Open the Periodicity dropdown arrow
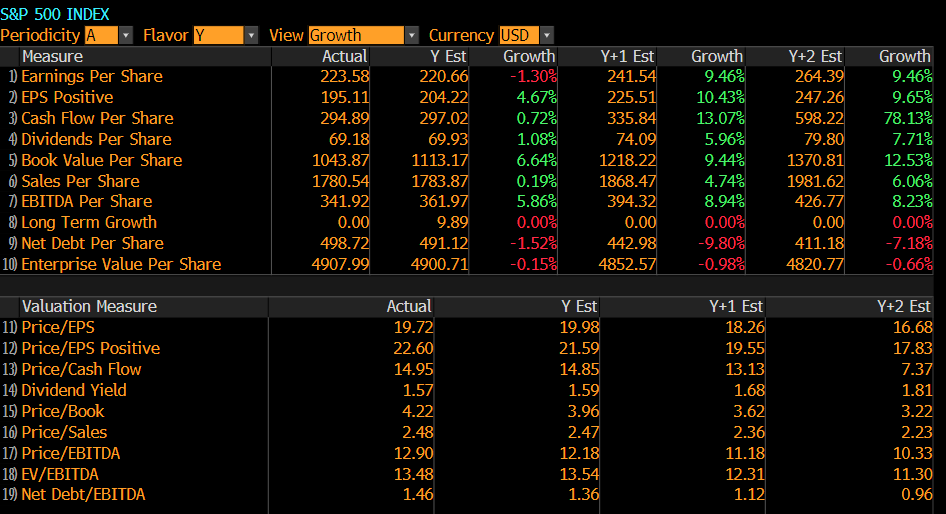This screenshot has height=514, width=946. [x=125, y=36]
